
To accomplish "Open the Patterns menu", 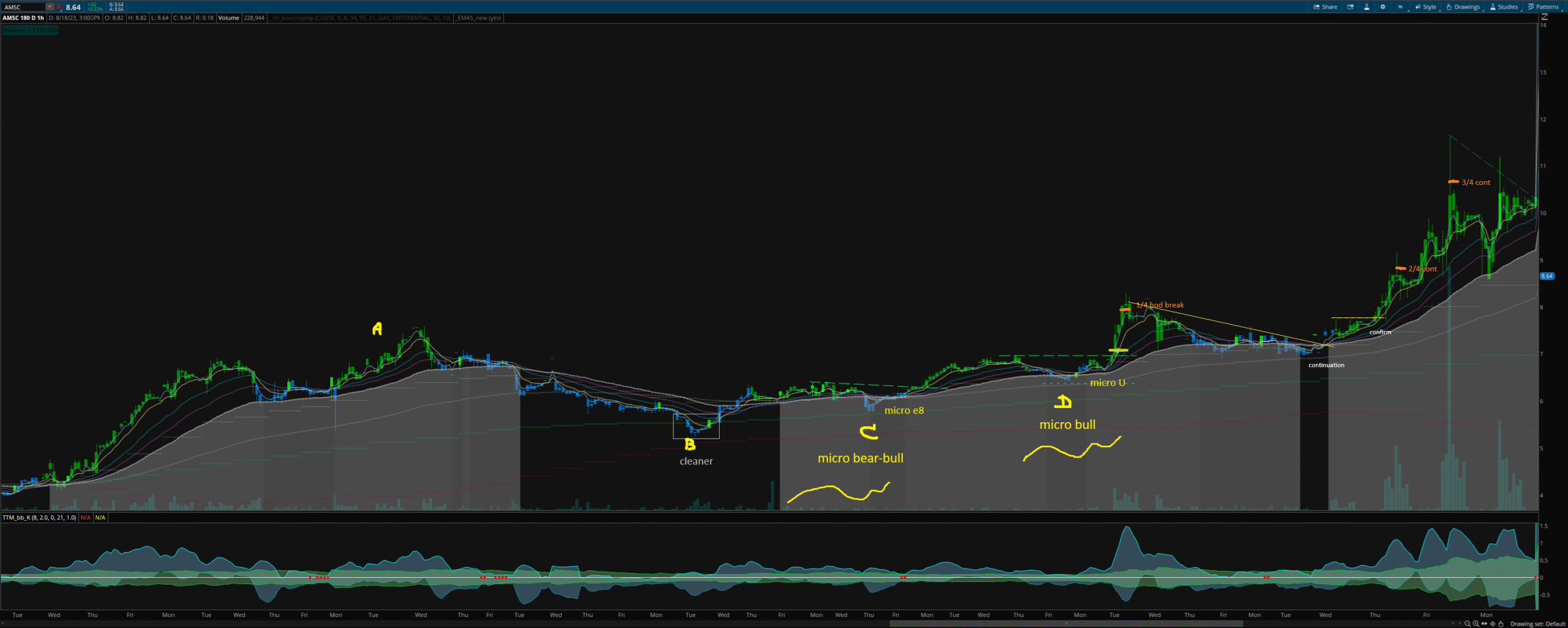I will 1543,7.
